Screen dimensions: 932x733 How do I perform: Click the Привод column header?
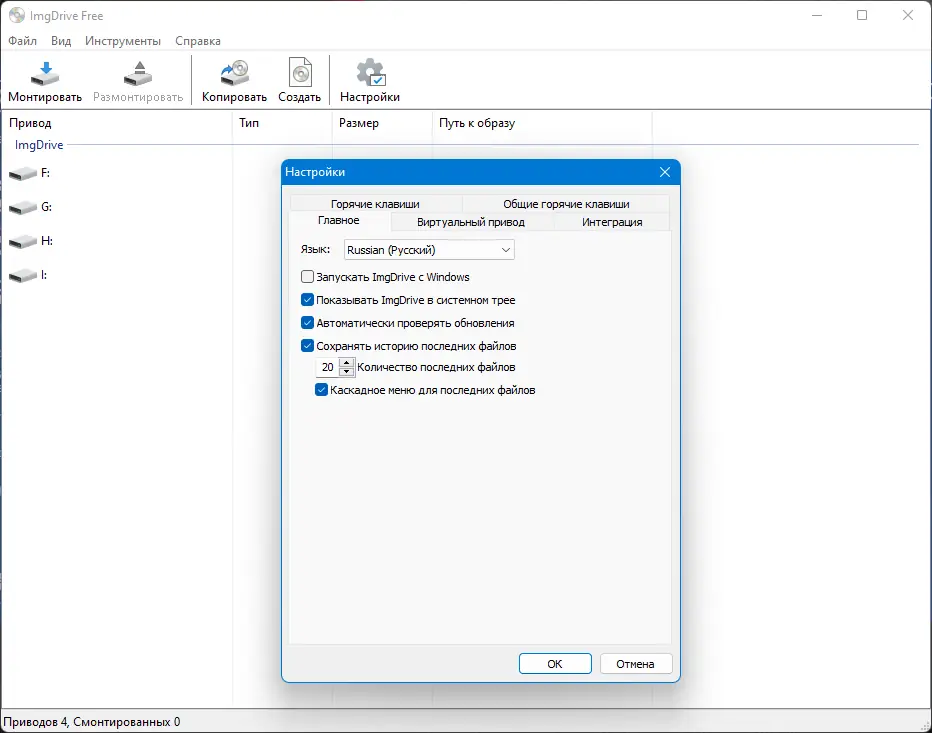116,123
